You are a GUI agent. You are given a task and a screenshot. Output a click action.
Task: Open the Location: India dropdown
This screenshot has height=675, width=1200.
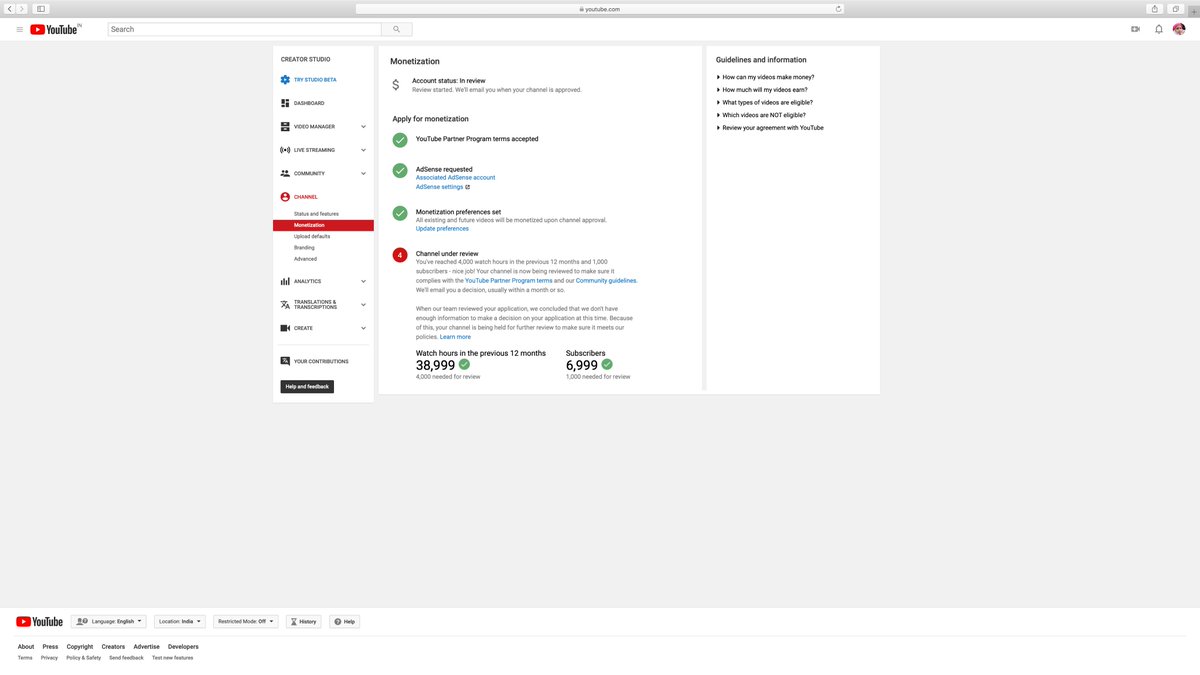[180, 621]
